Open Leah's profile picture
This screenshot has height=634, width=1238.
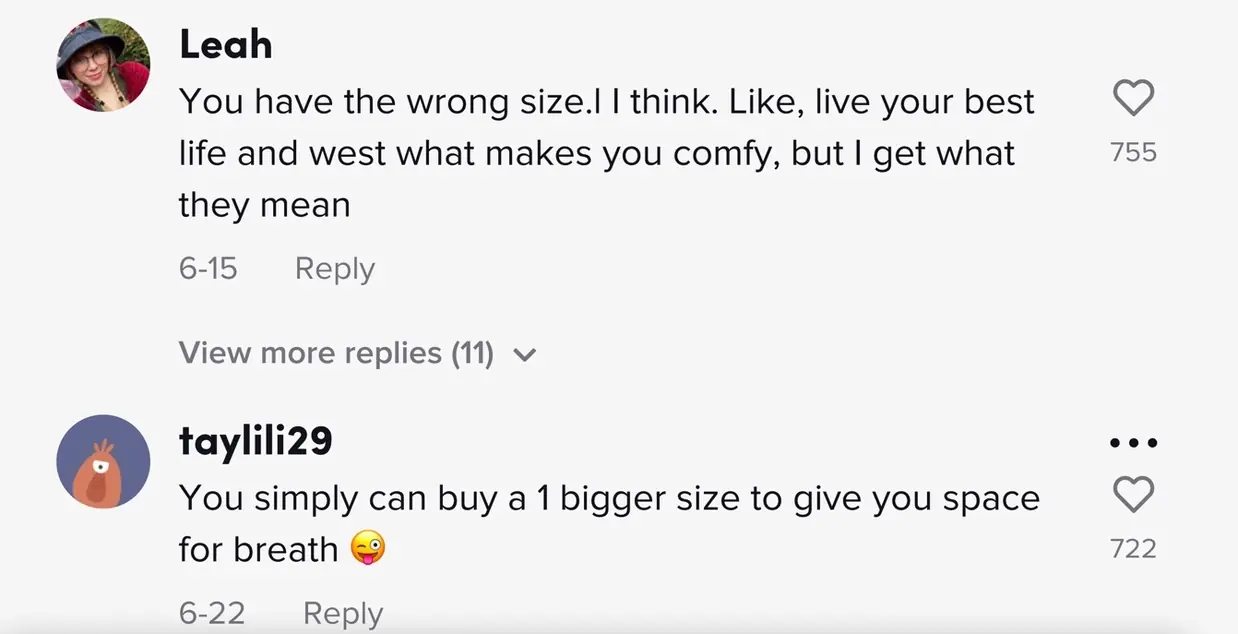point(103,64)
